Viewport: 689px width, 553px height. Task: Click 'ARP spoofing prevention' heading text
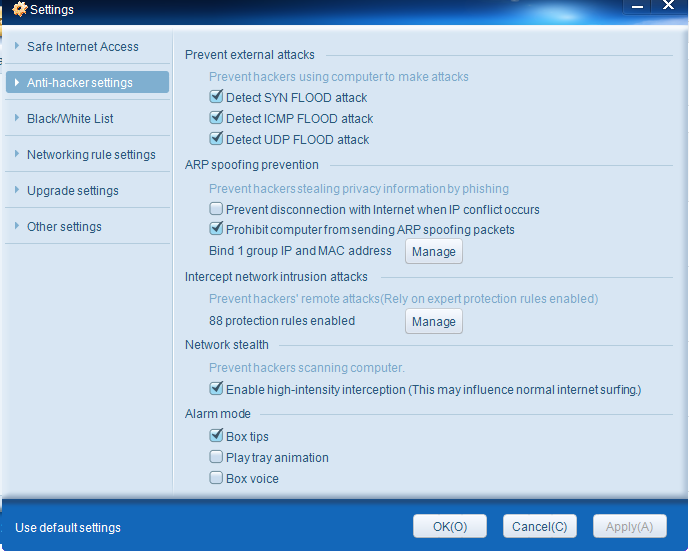(x=252, y=165)
